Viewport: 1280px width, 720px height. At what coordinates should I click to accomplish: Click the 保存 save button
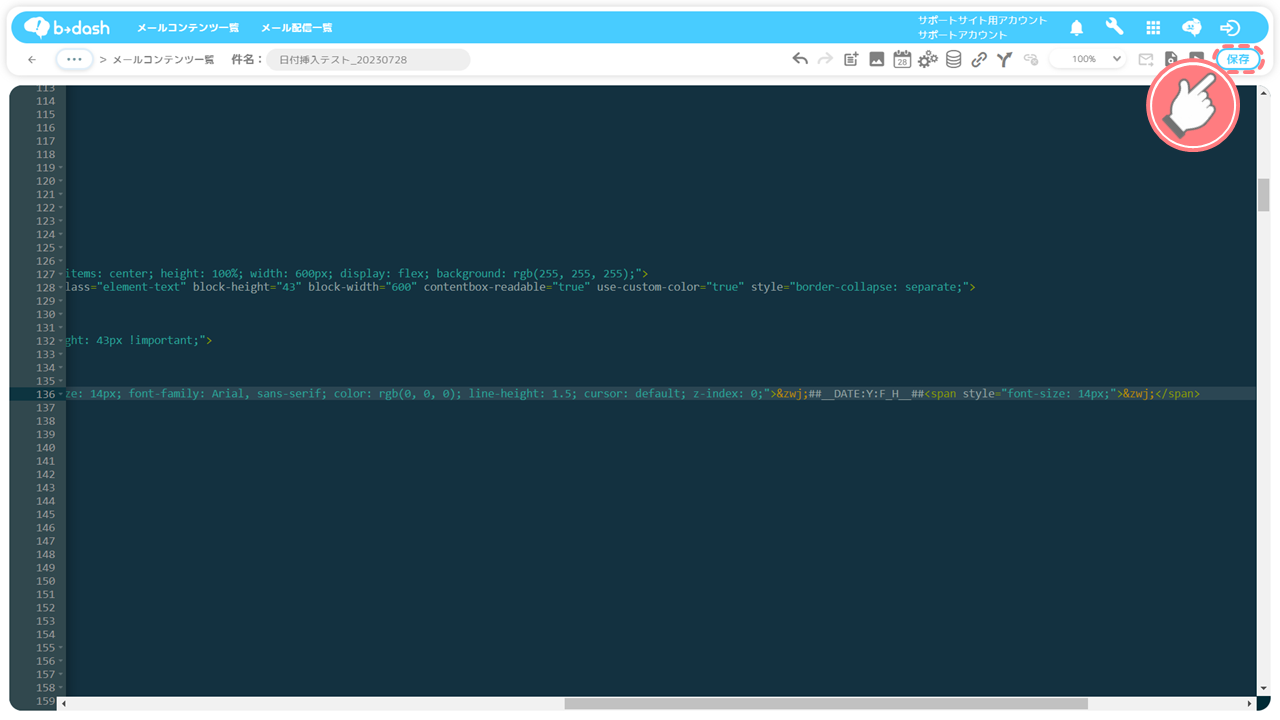(x=1238, y=59)
